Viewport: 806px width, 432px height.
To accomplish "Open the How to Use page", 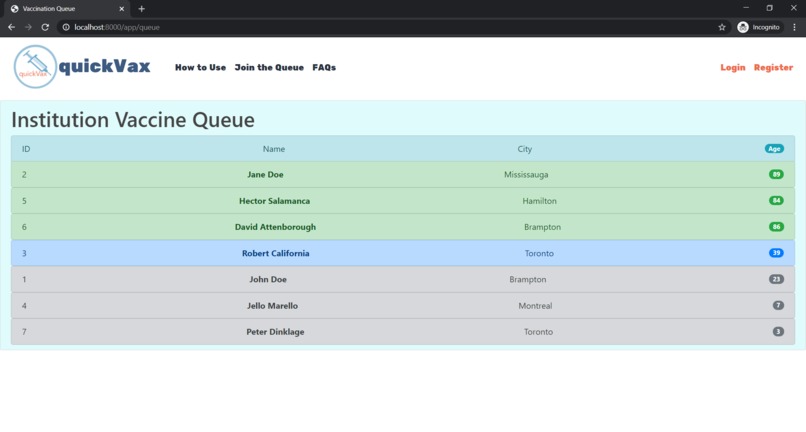I will 200,67.
